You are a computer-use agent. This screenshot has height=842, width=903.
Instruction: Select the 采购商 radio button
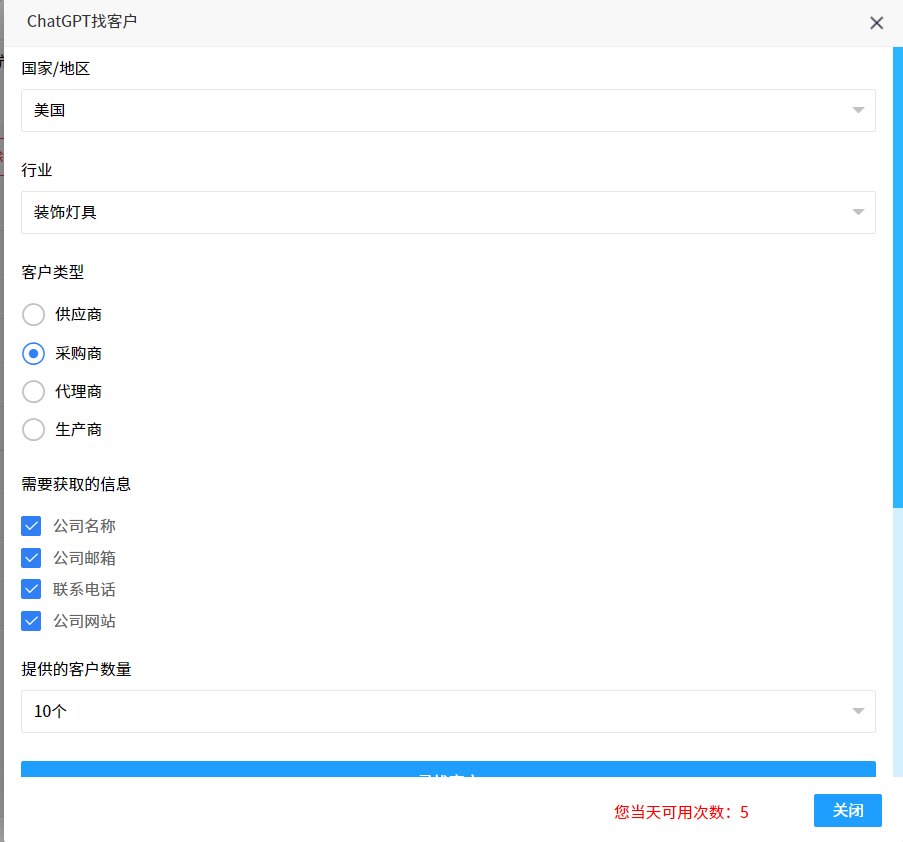[34, 353]
